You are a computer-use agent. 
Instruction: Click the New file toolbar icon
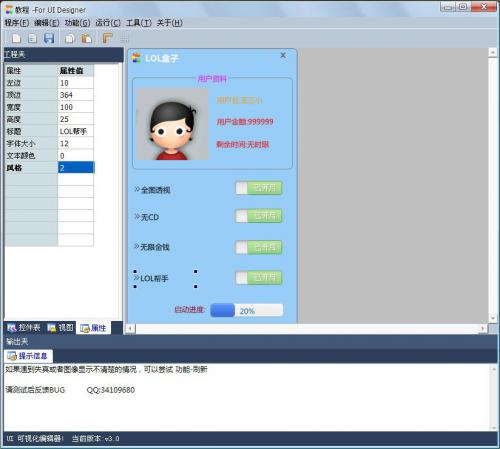pos(16,38)
